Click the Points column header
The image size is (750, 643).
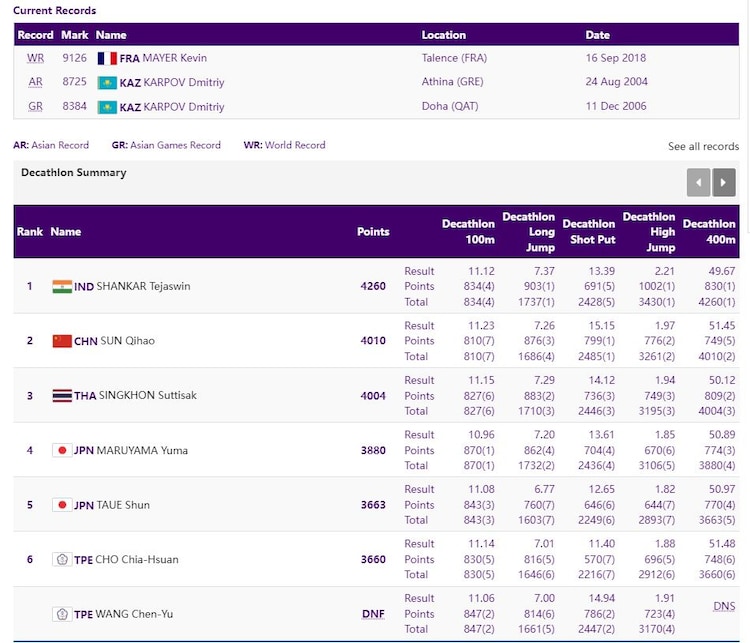pos(373,232)
